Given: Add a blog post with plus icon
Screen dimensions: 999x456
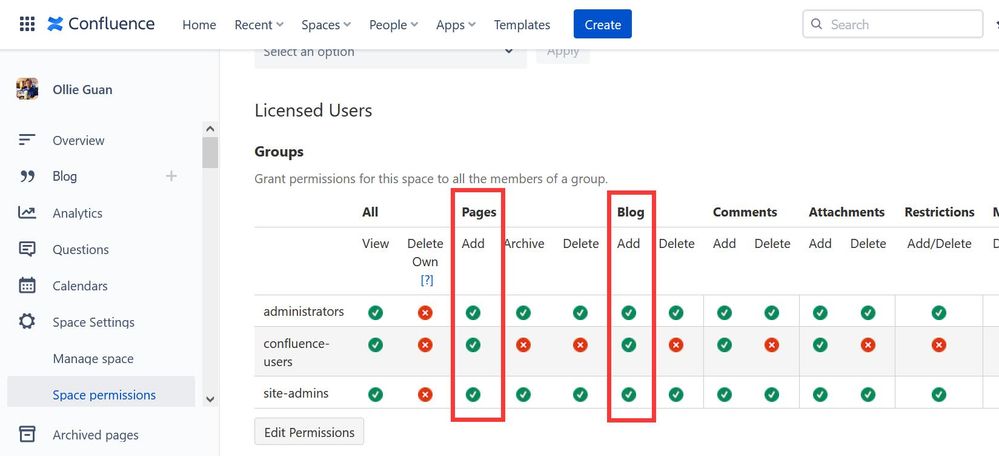Looking at the screenshot, I should 171,176.
